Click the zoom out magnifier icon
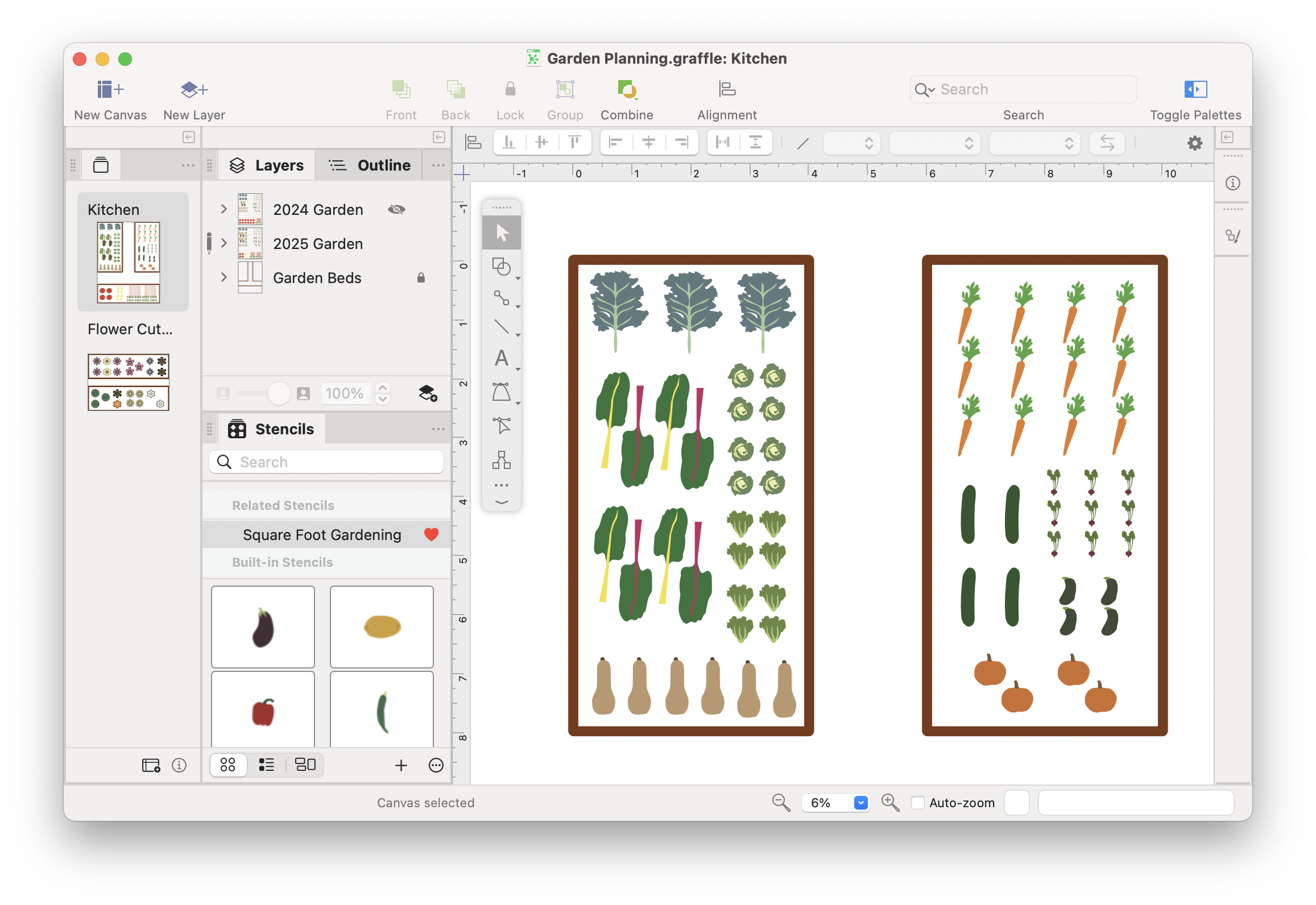The height and width of the screenshot is (905, 1316). pyautogui.click(x=781, y=803)
